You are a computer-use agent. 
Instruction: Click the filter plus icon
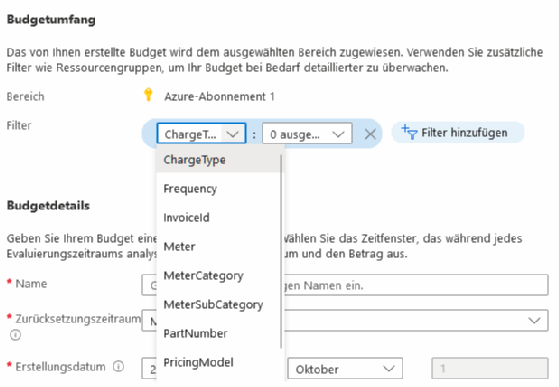[x=409, y=132]
